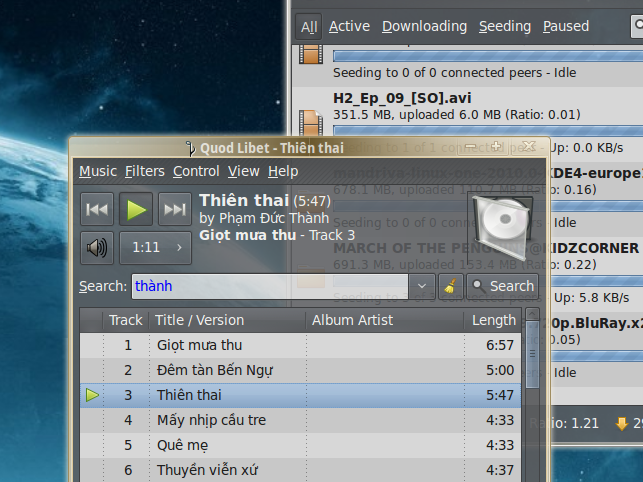Viewport: 643px width, 482px height.
Task: Sort by Length column header
Action: click(x=493, y=320)
